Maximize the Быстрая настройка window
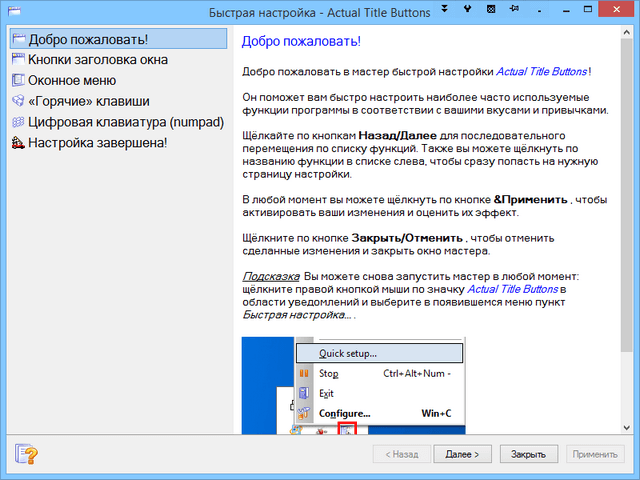The image size is (640, 480). (x=590, y=10)
